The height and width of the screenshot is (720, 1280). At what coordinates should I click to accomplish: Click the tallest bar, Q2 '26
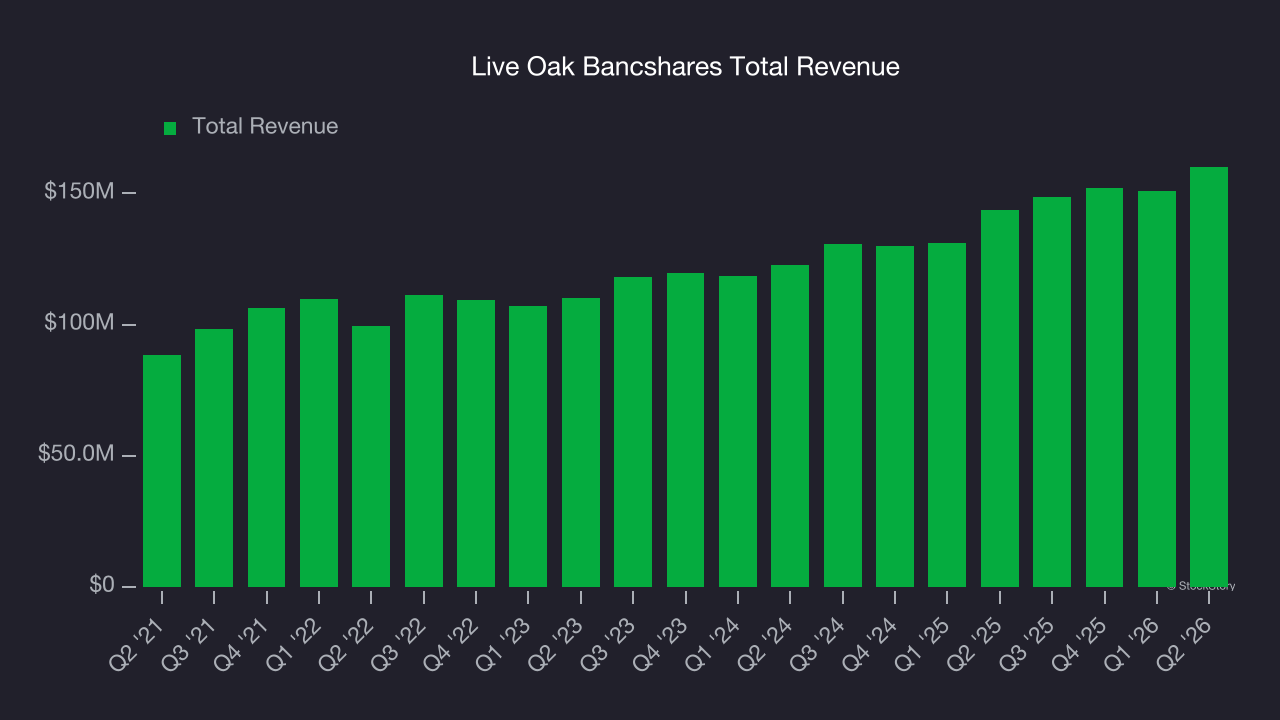[x=1209, y=377]
